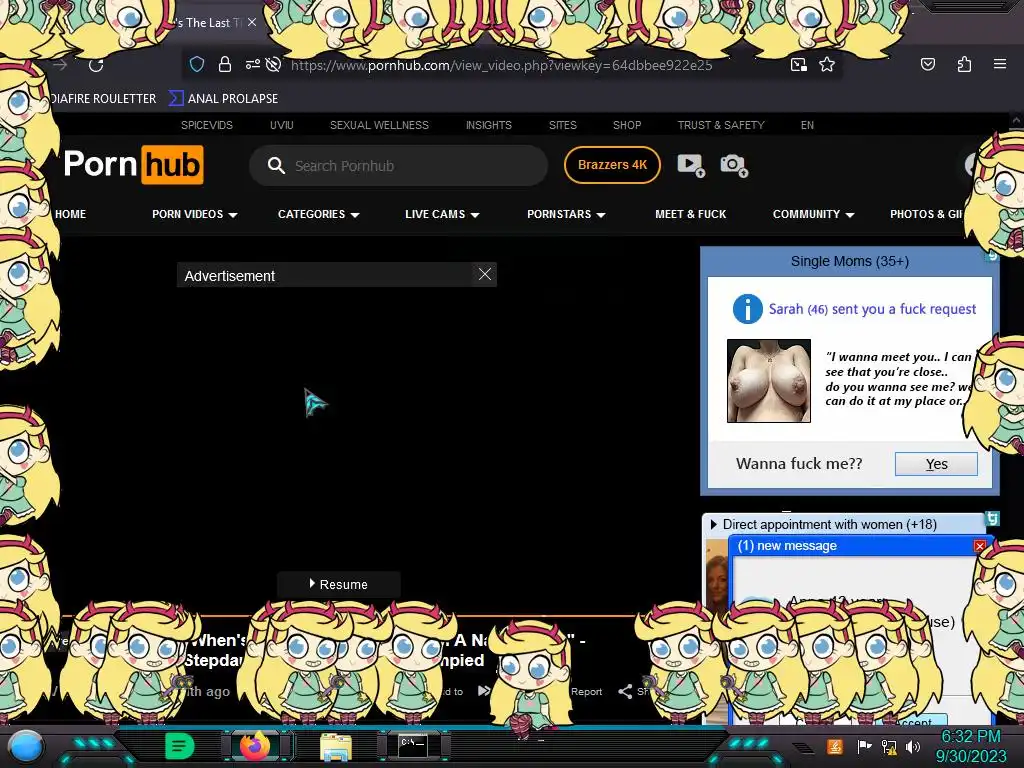Open the TRUST & SAFETY link

pos(720,125)
